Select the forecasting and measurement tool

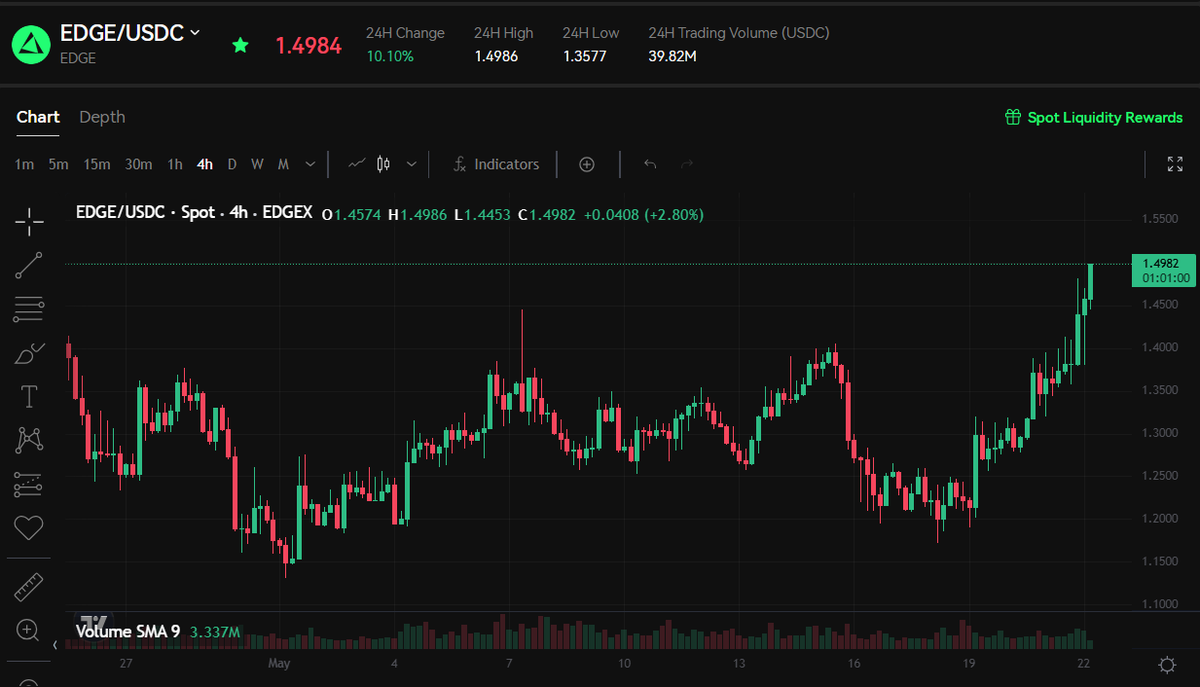click(29, 484)
